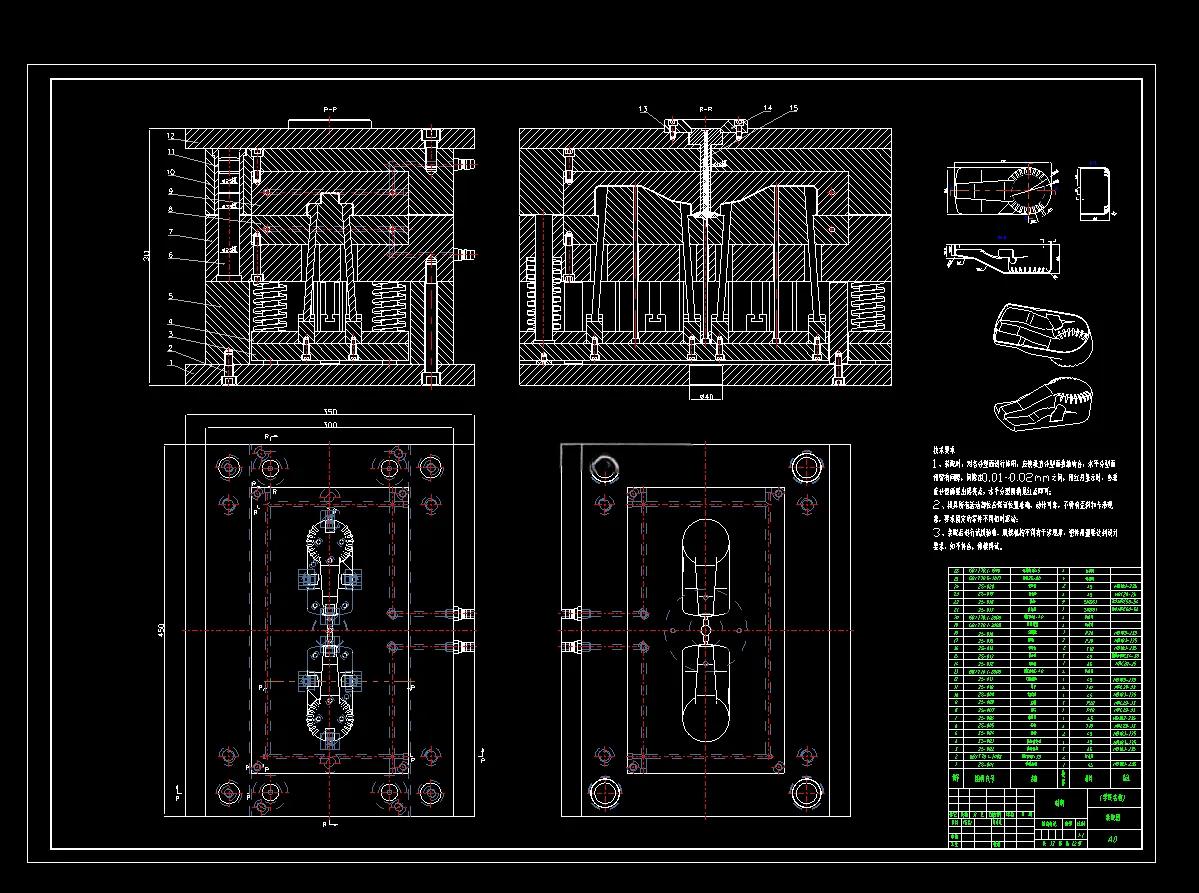Click part balloon number 9
This screenshot has width=1199, height=893.
pyautogui.click(x=171, y=192)
